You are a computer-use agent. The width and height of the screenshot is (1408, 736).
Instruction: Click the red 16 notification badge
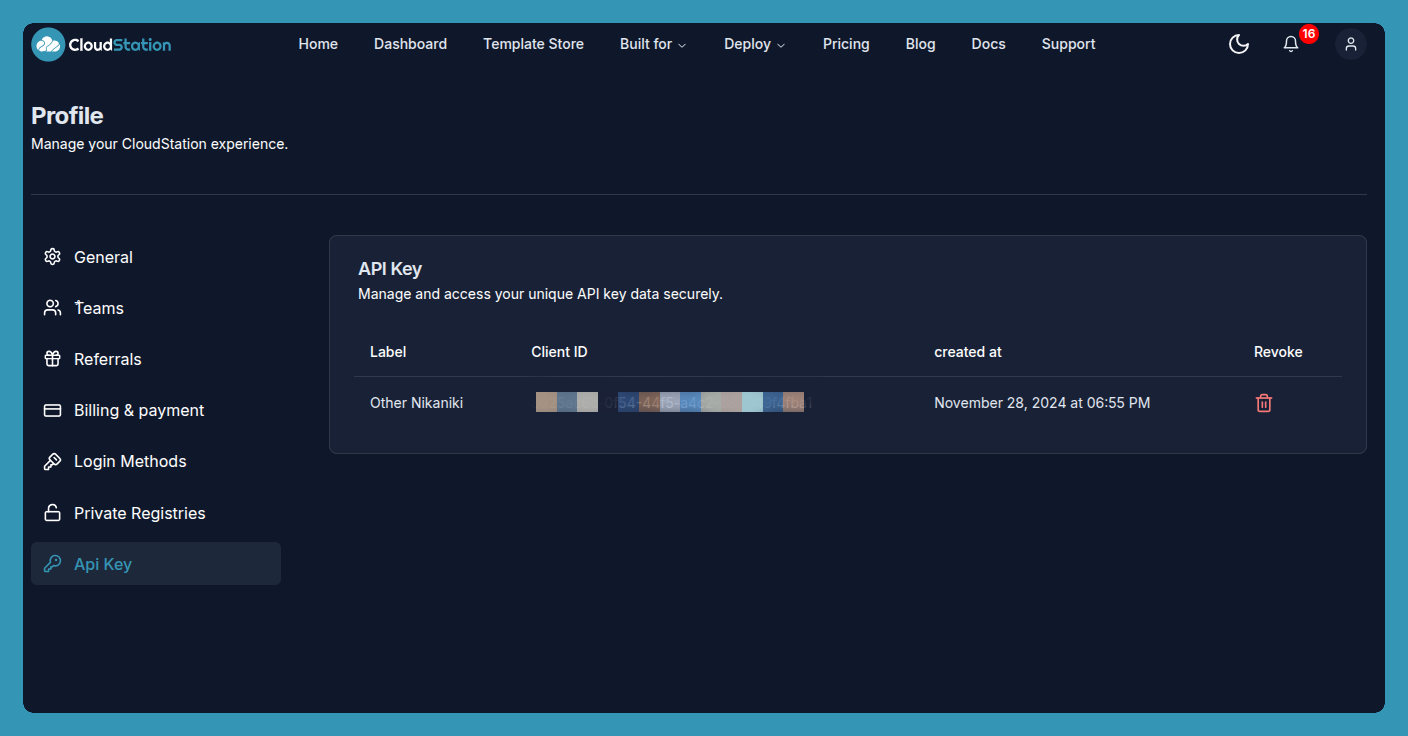(x=1309, y=34)
